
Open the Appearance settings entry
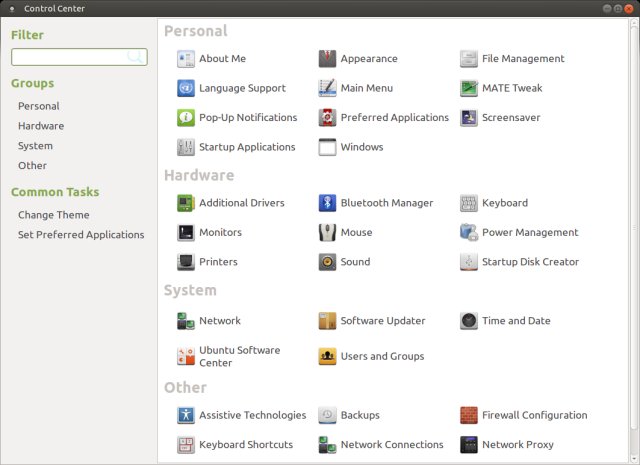click(x=369, y=59)
